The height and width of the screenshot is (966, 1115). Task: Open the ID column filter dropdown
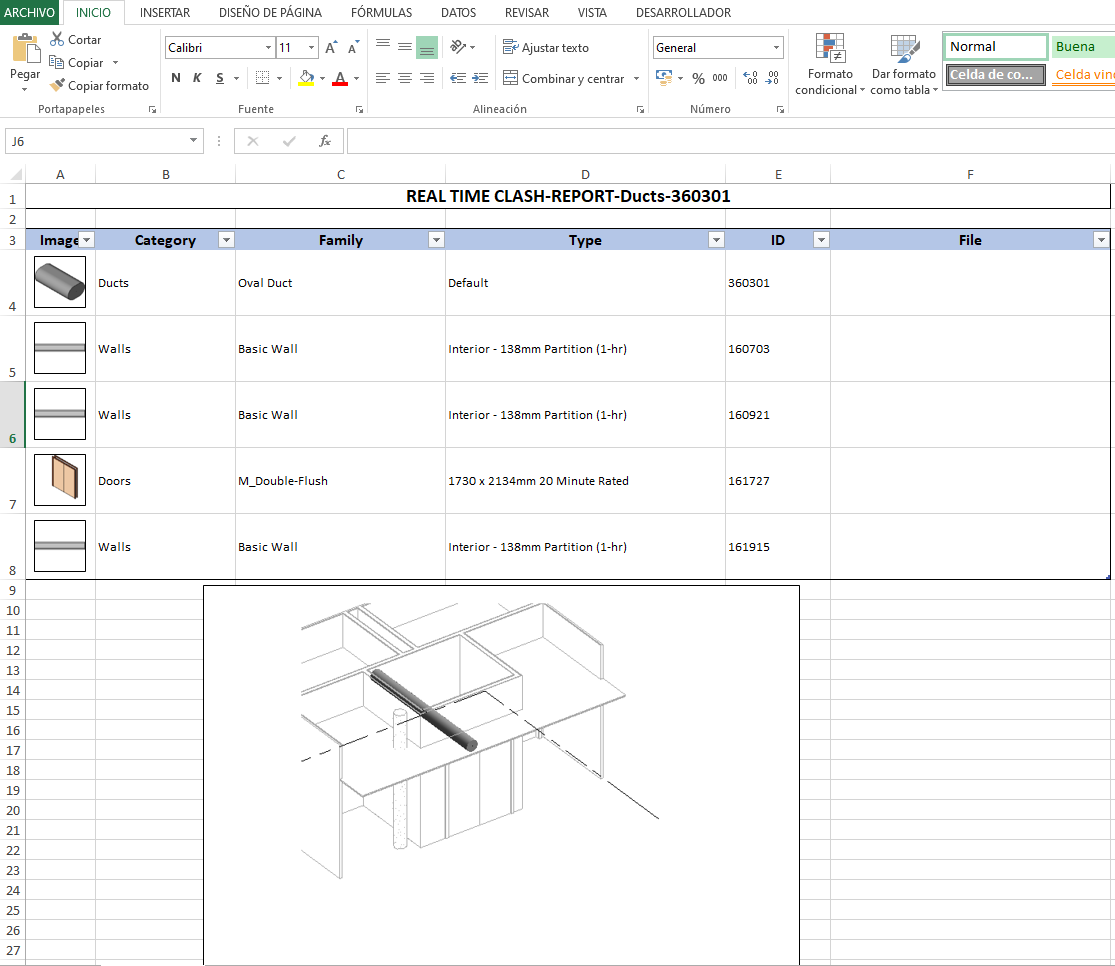[x=821, y=240]
